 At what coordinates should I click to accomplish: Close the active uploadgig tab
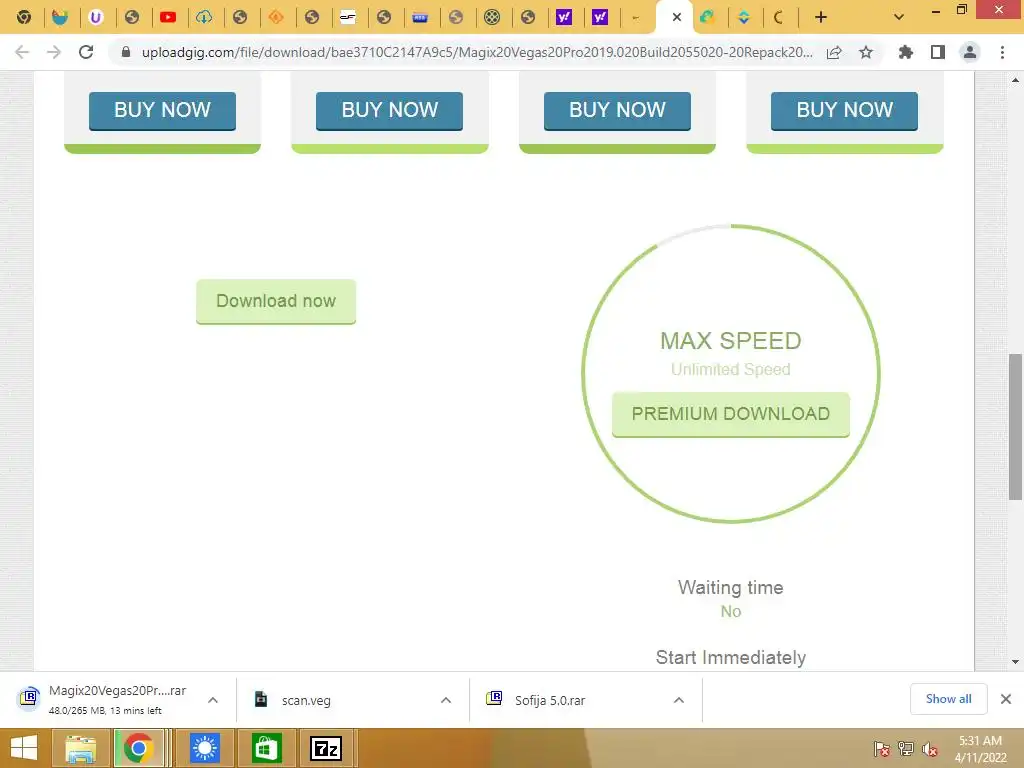tap(677, 17)
